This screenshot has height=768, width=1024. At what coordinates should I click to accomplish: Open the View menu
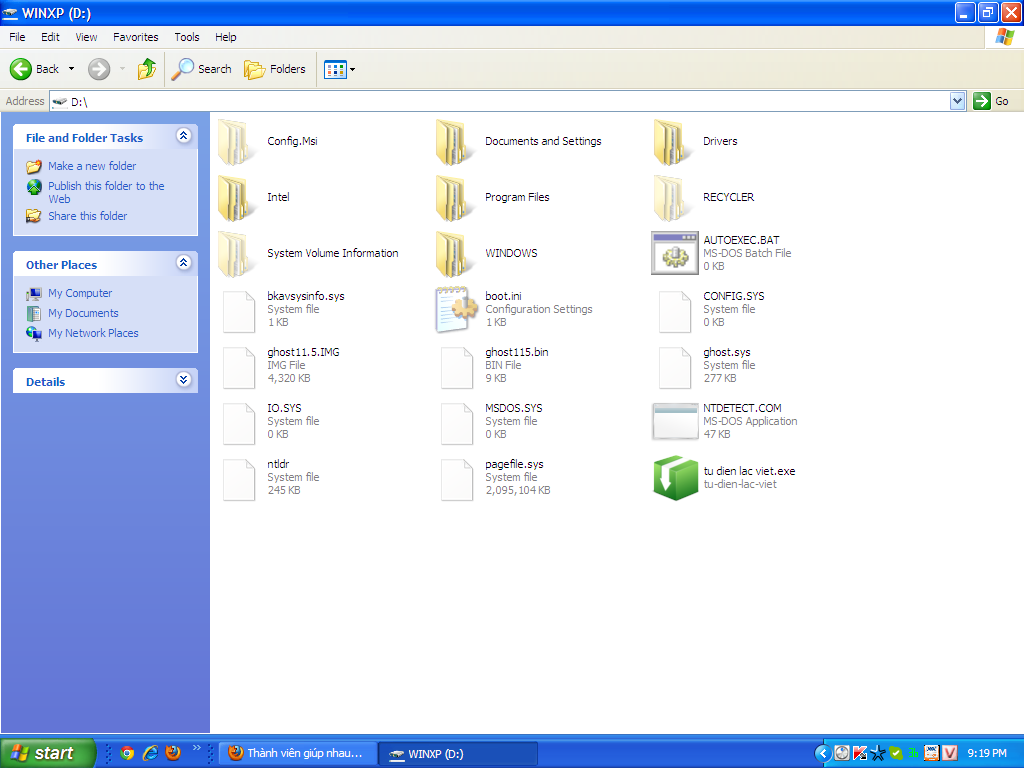(x=86, y=37)
